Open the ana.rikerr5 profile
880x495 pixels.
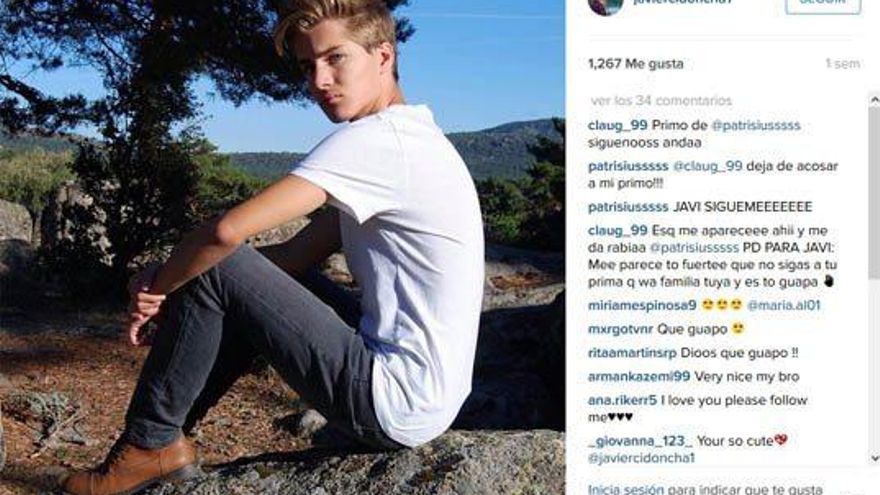(622, 401)
